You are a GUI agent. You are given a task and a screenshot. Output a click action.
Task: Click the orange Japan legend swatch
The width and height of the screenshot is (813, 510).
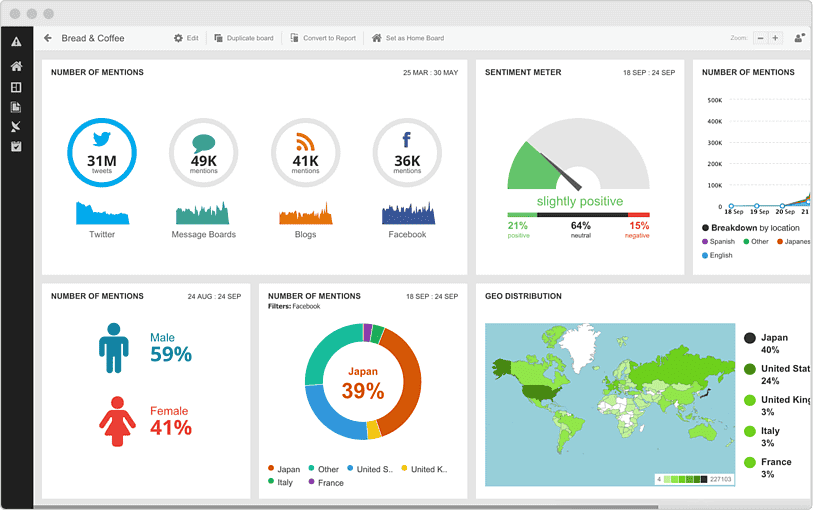271,468
